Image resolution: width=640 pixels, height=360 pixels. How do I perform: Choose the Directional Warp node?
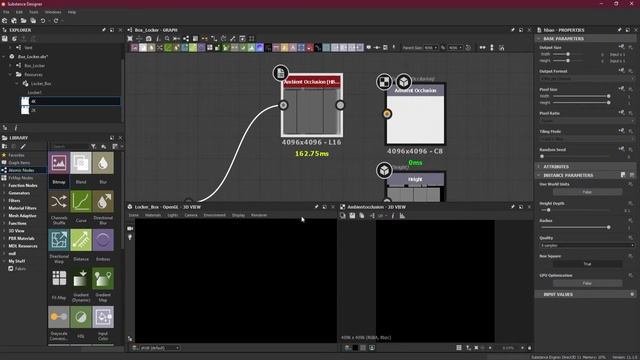(x=59, y=240)
